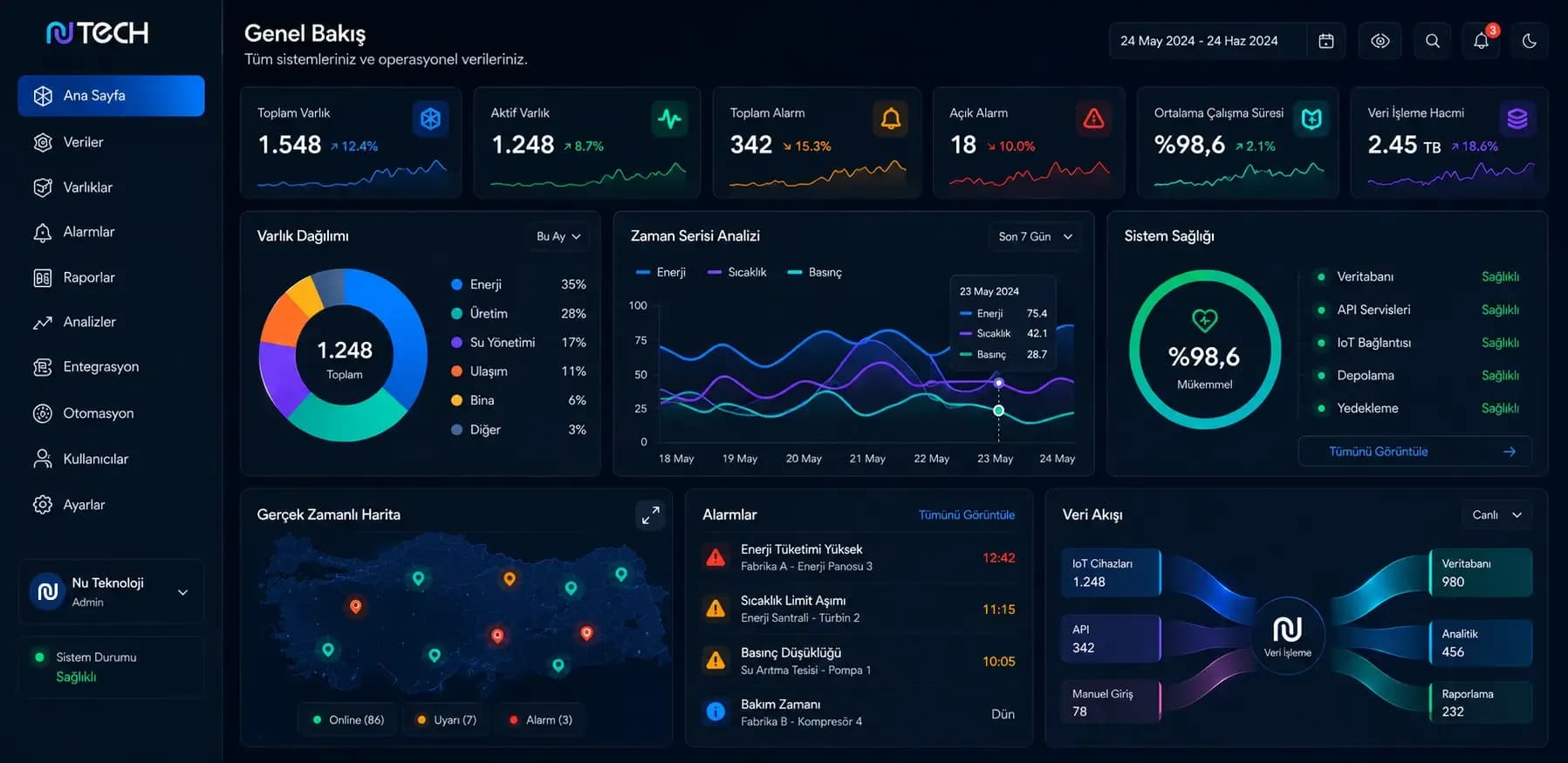1568x763 pixels.
Task: Click Toplam Varlık cube icon
Action: 430,119
